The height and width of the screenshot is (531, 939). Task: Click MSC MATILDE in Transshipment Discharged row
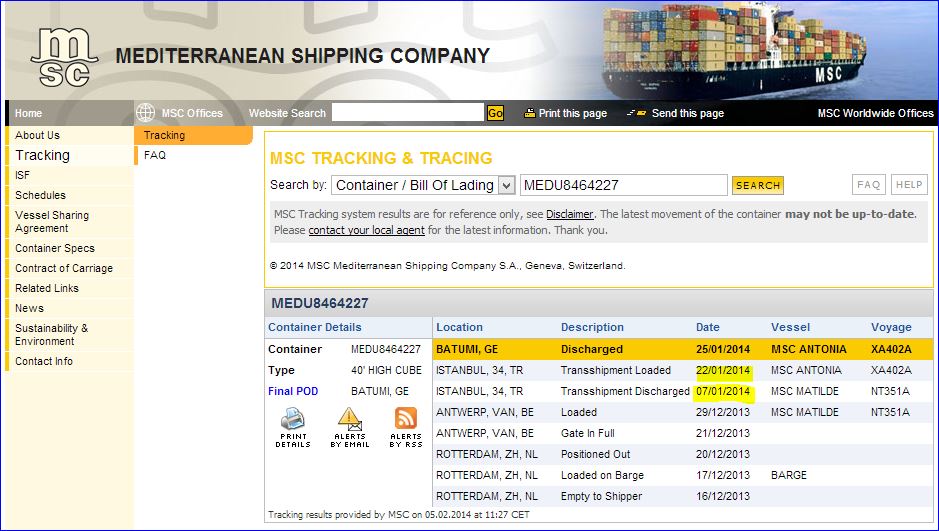[x=805, y=392]
